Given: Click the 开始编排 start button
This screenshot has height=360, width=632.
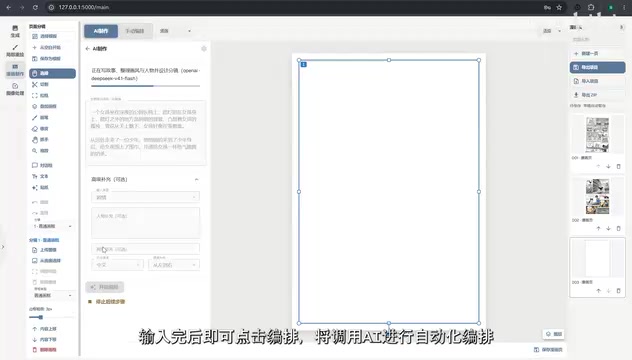Looking at the screenshot, I should pos(105,287).
